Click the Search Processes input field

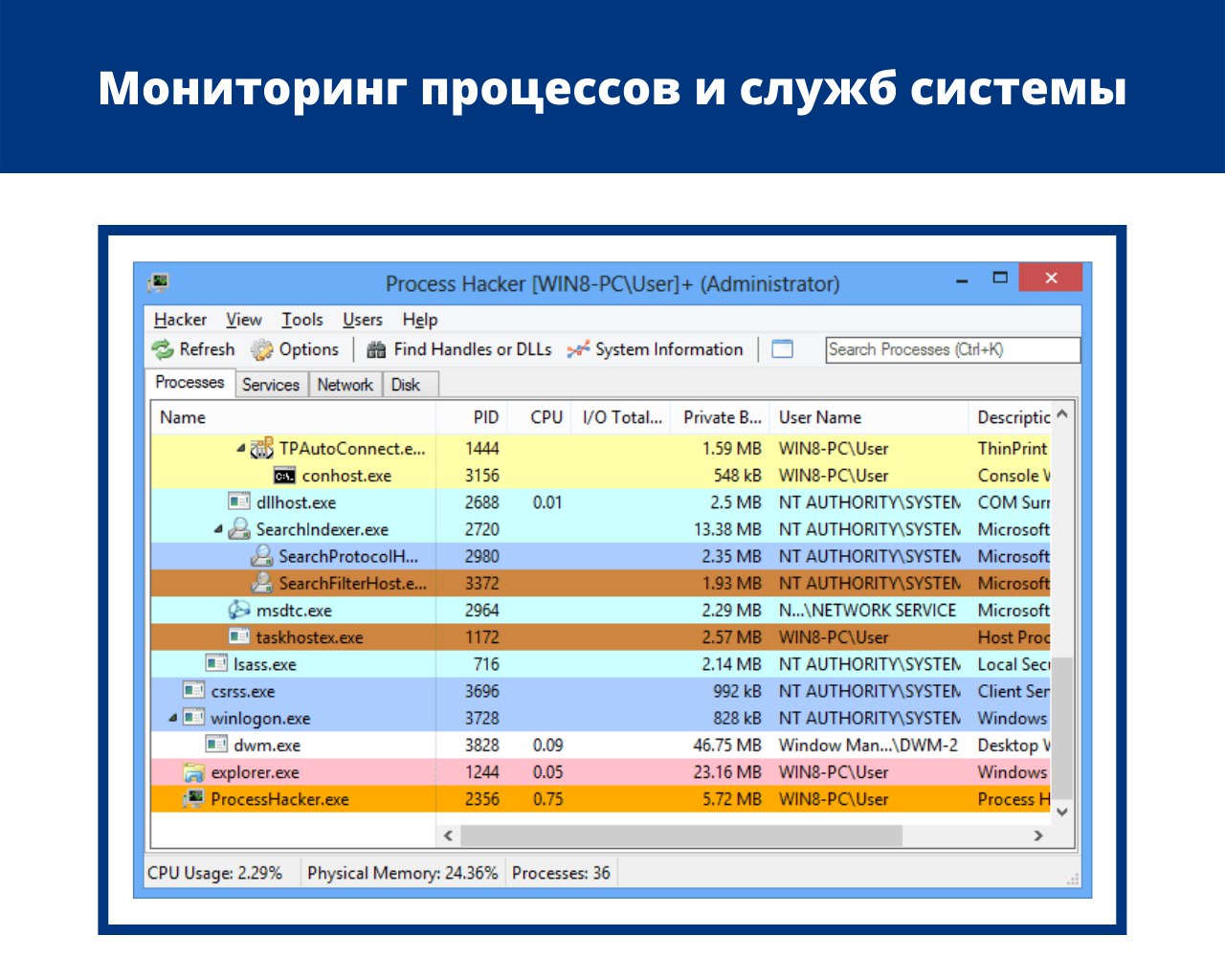coord(953,349)
